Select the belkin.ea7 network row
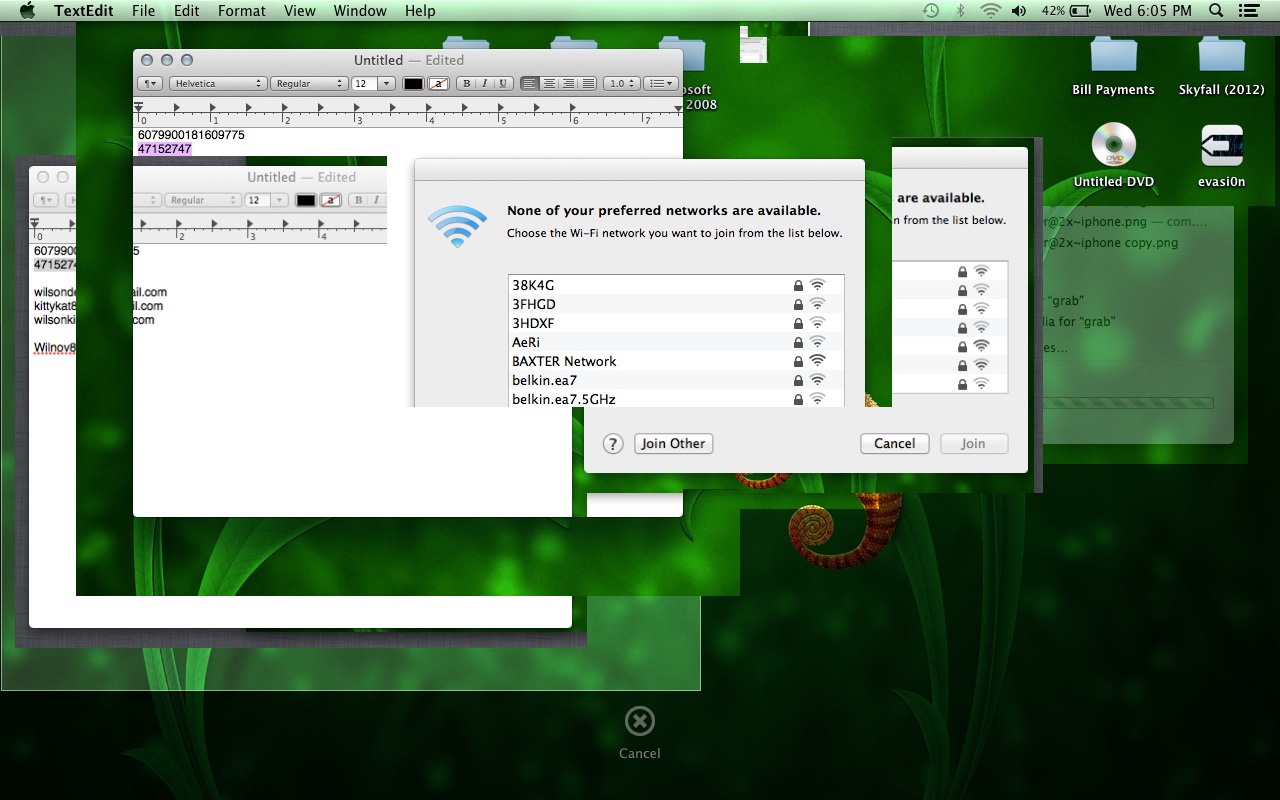Image resolution: width=1280 pixels, height=800 pixels. [676, 380]
